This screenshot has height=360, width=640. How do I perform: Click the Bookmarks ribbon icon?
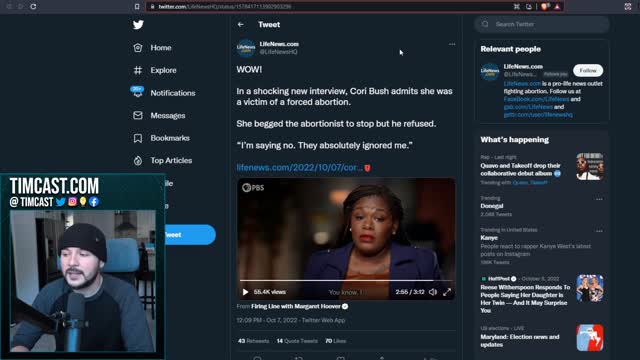[138, 138]
